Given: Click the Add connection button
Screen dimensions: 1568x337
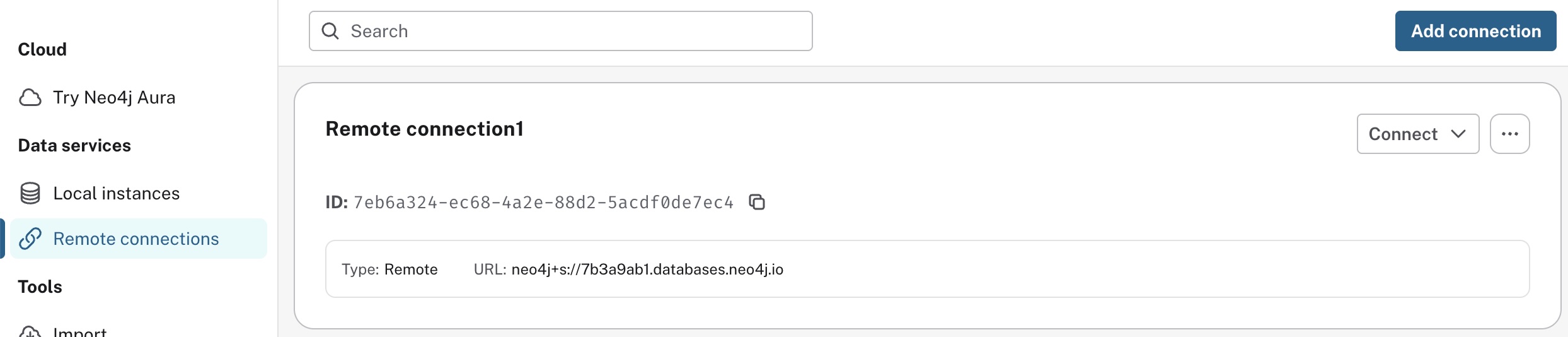Looking at the screenshot, I should tap(1475, 31).
